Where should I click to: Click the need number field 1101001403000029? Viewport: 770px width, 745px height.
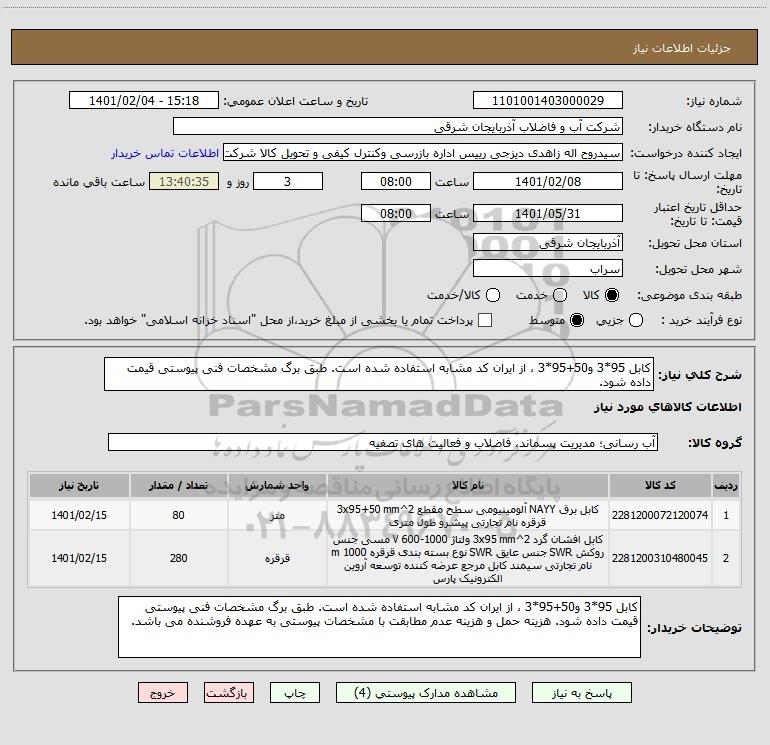pyautogui.click(x=548, y=101)
